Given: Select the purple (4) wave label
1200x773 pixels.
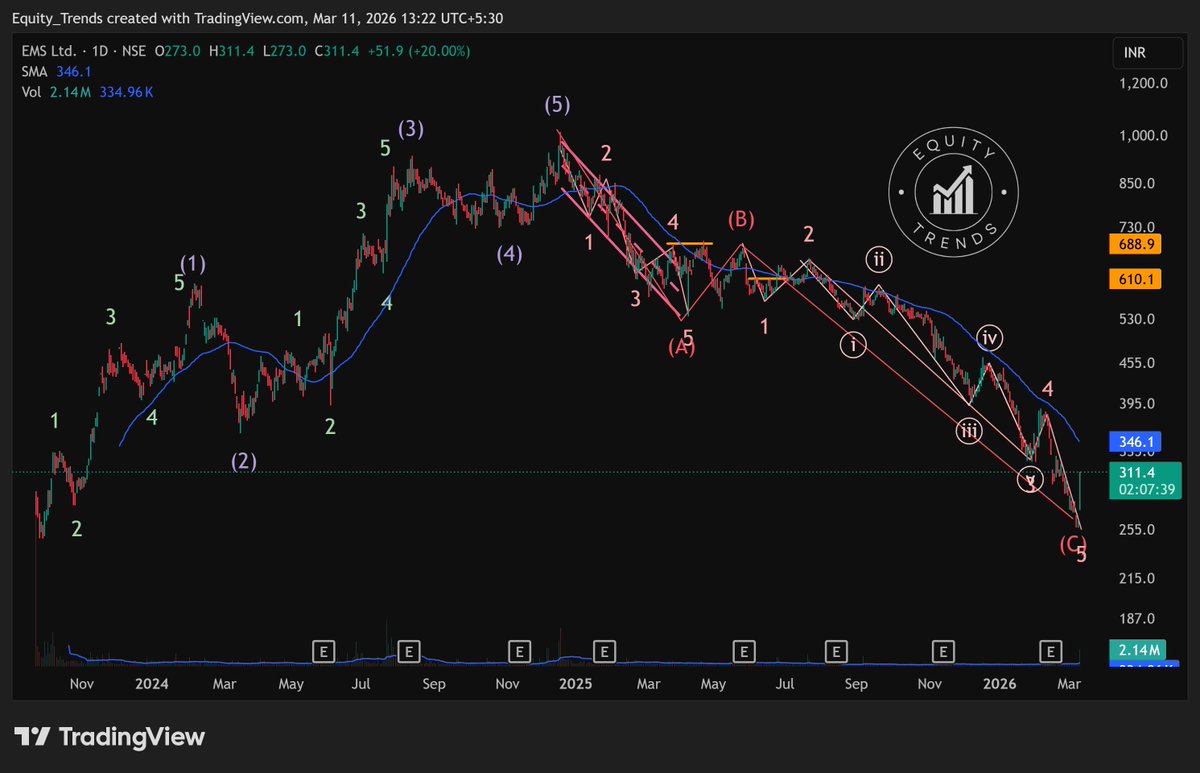Looking at the screenshot, I should [510, 254].
